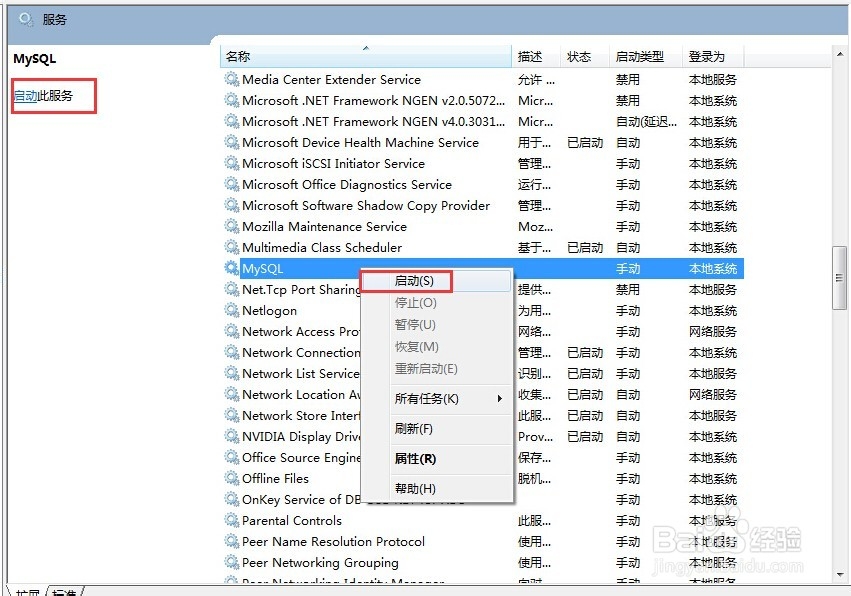Select Peer Name Resolution Protocol name
This screenshot has width=851, height=596.
(x=333, y=541)
